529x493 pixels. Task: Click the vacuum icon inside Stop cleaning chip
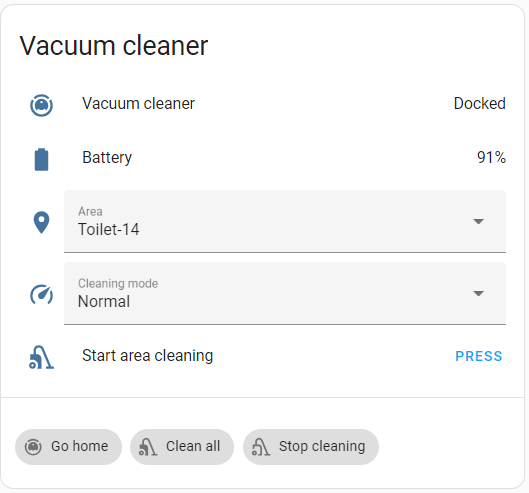[x=261, y=447]
